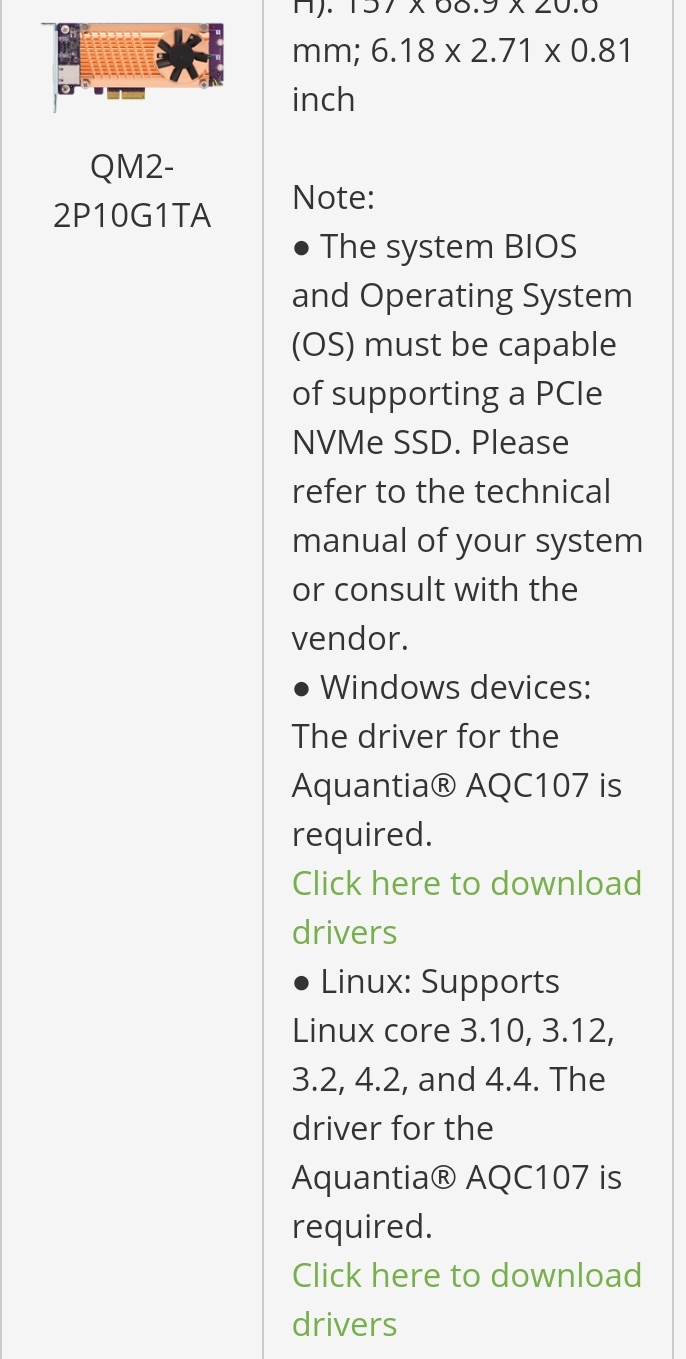The image size is (686, 1359).
Task: Click 'and Operating System' text line
Action: click(x=462, y=295)
